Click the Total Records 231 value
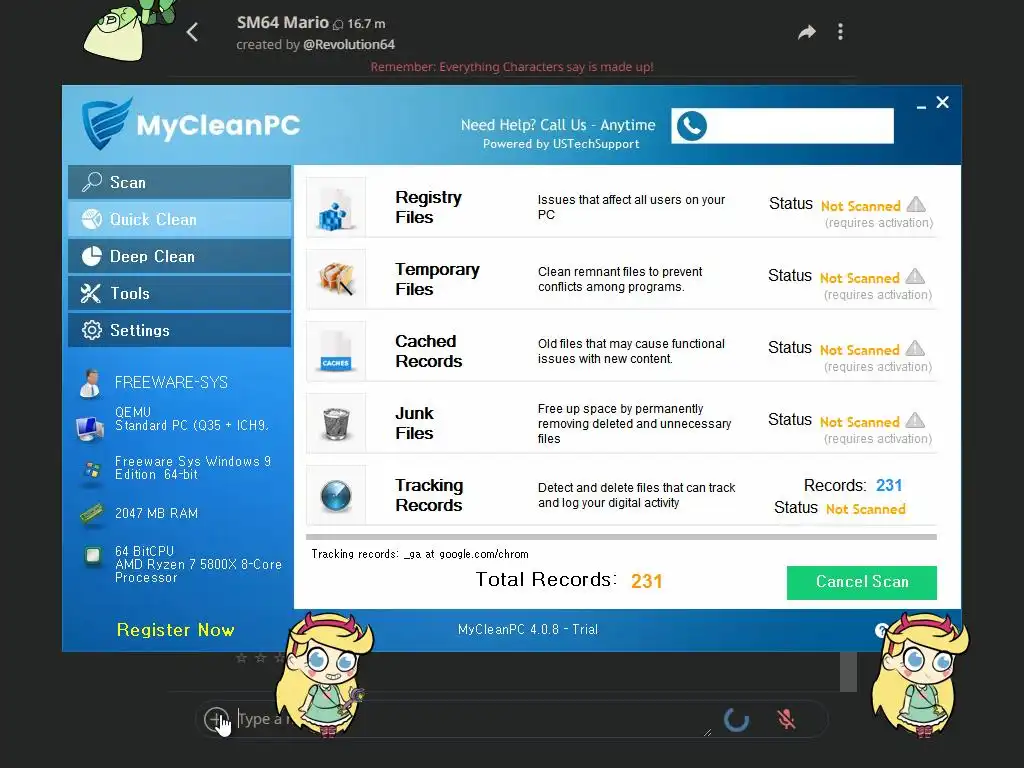Viewport: 1024px width, 768px height. coord(647,581)
